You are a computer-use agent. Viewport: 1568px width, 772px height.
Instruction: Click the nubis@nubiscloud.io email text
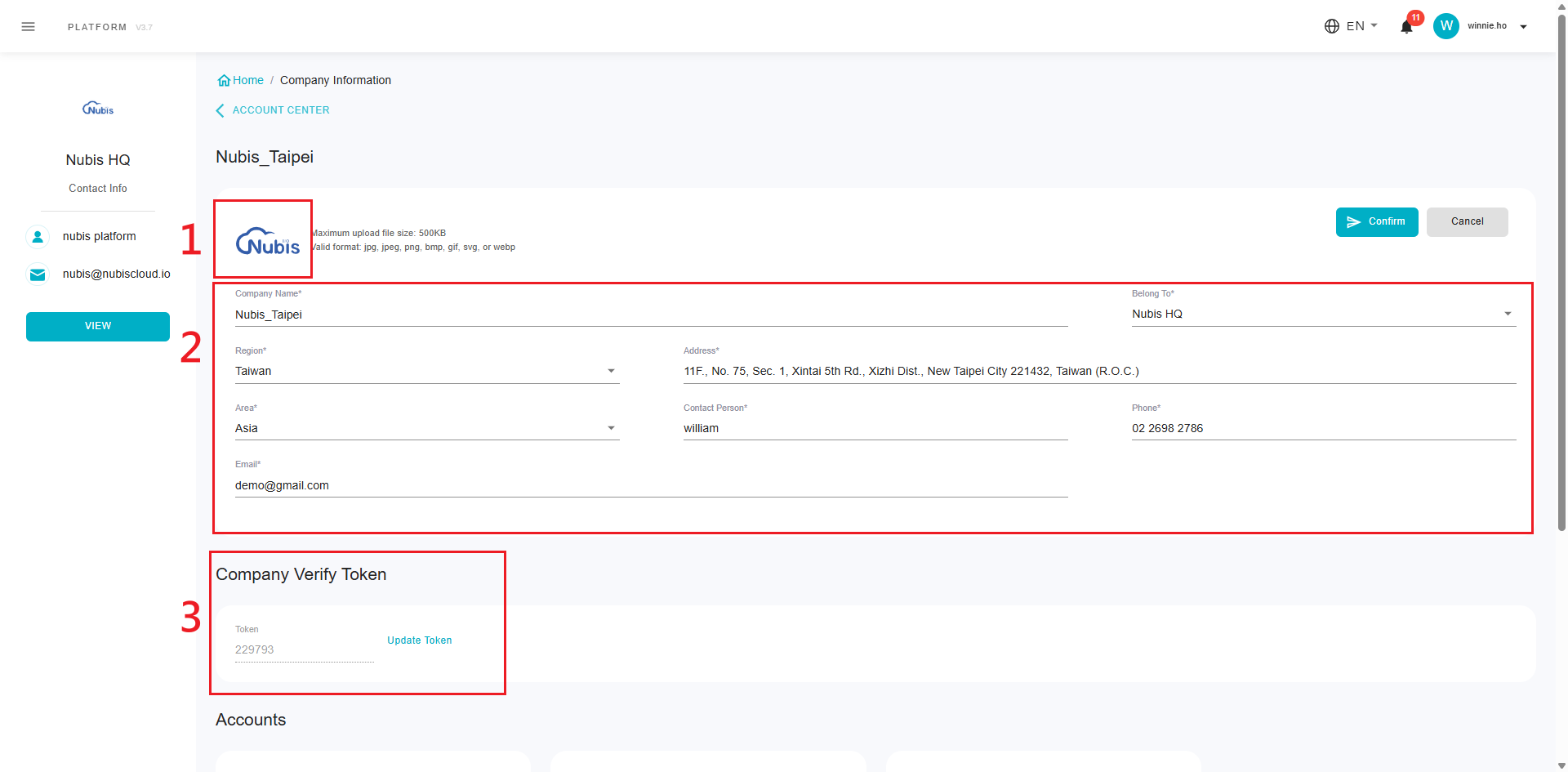[x=117, y=274]
